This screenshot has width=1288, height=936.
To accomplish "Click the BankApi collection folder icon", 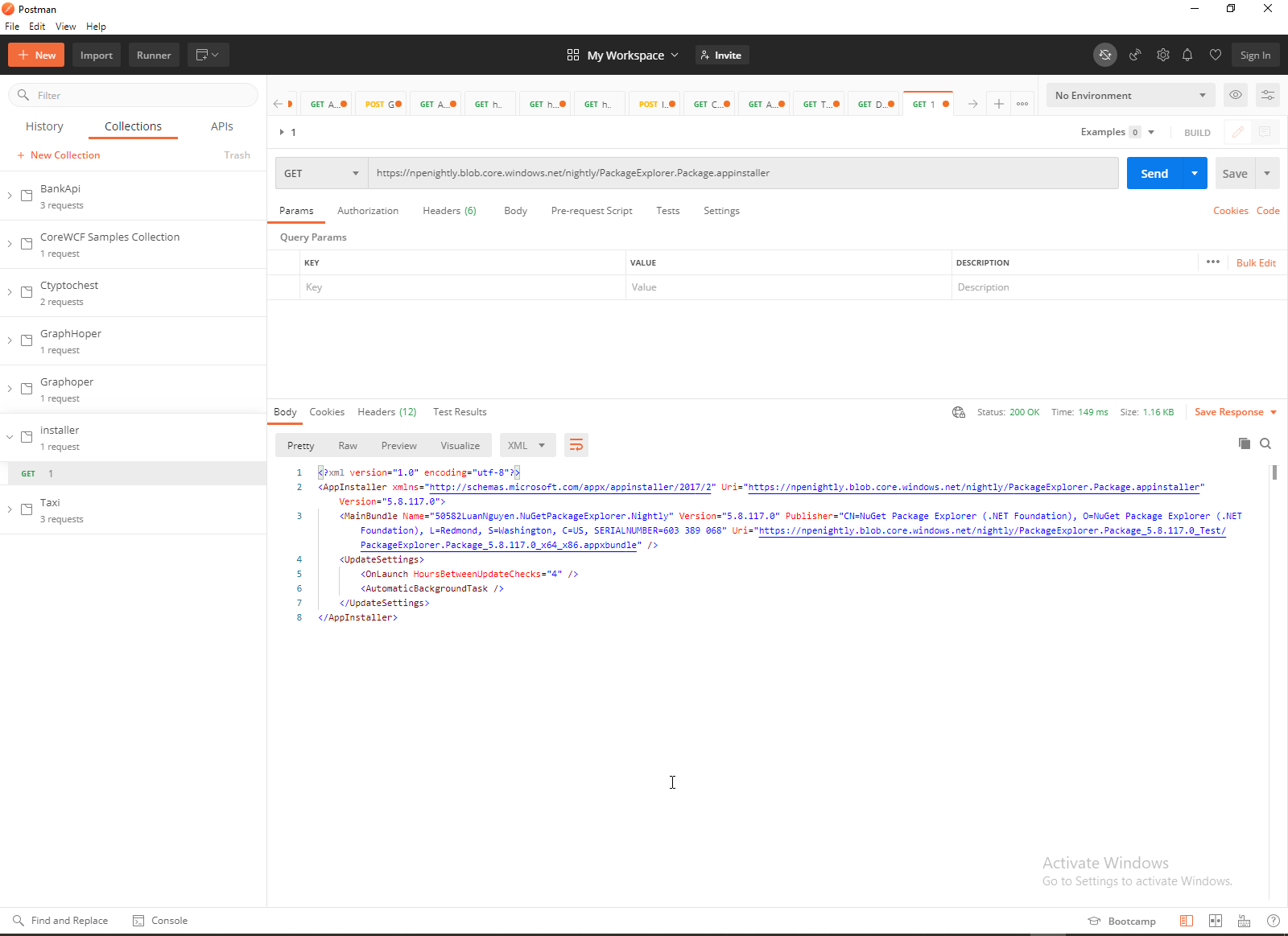I will point(27,196).
